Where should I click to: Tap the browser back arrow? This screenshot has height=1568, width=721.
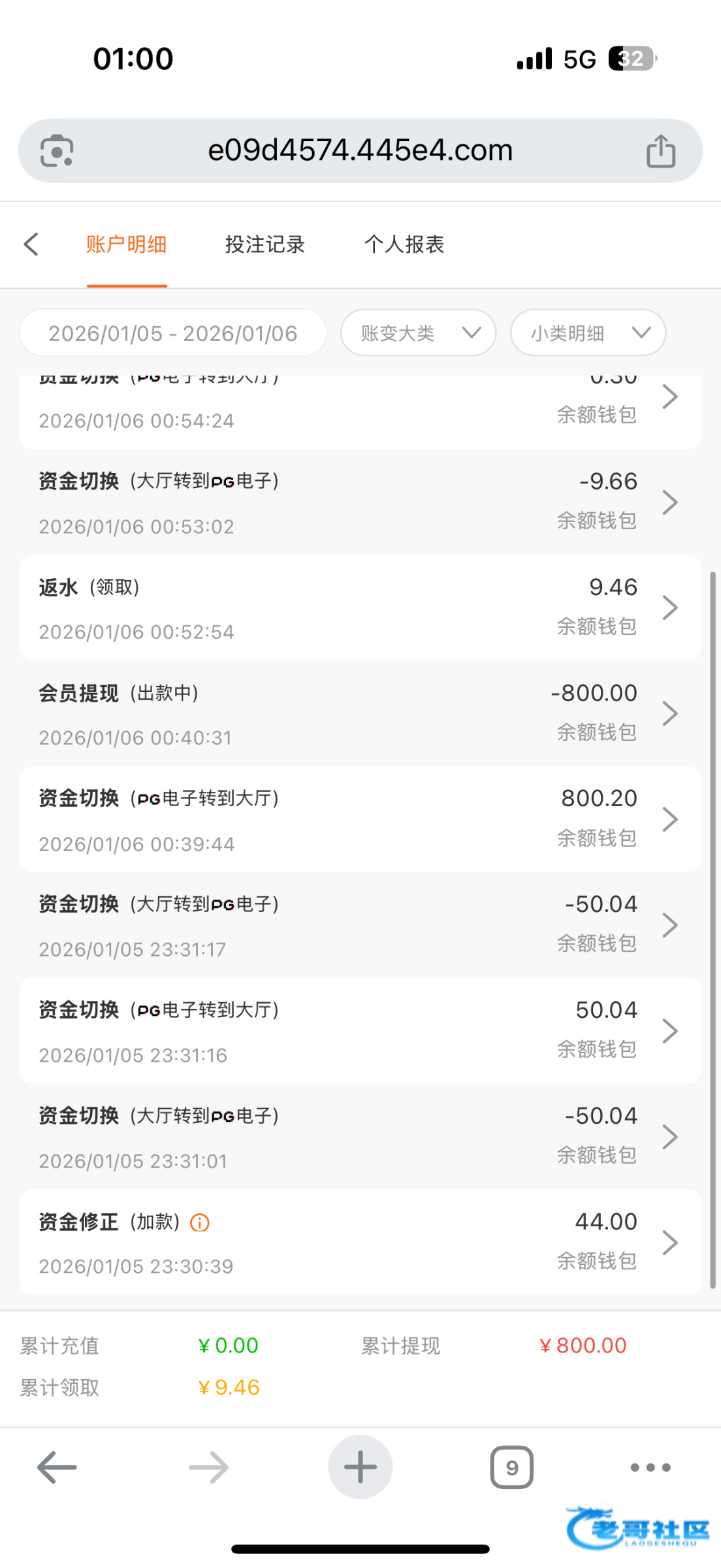pos(57,1467)
